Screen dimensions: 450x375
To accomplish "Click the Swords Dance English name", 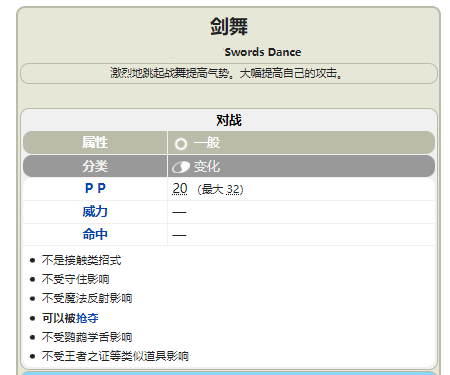I will [x=263, y=52].
